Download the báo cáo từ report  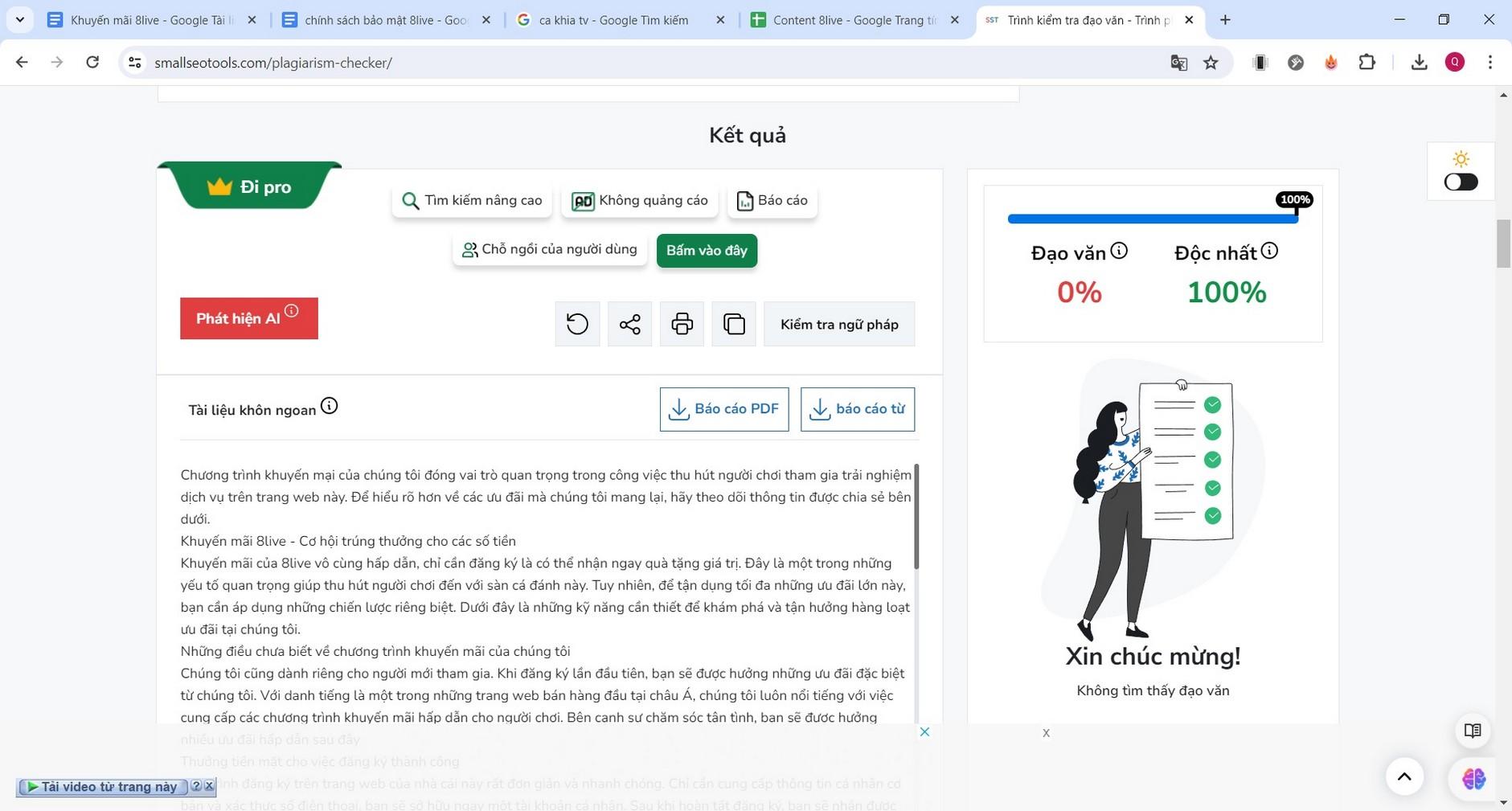click(x=858, y=409)
